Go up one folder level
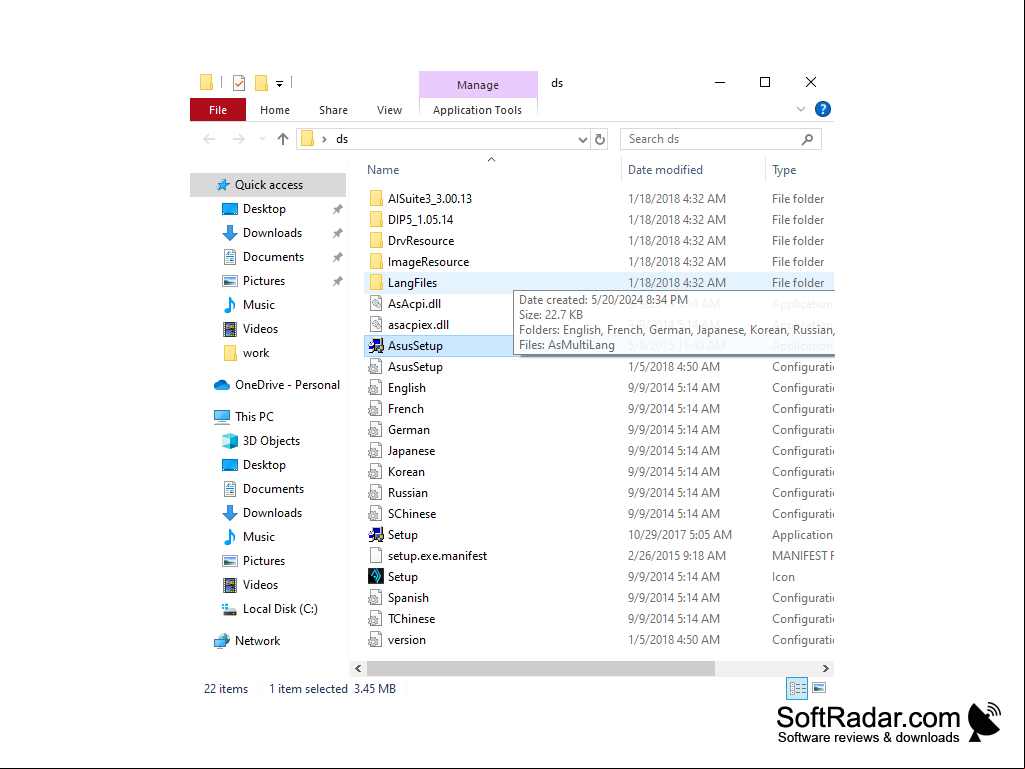Image resolution: width=1025 pixels, height=769 pixels. tap(282, 139)
